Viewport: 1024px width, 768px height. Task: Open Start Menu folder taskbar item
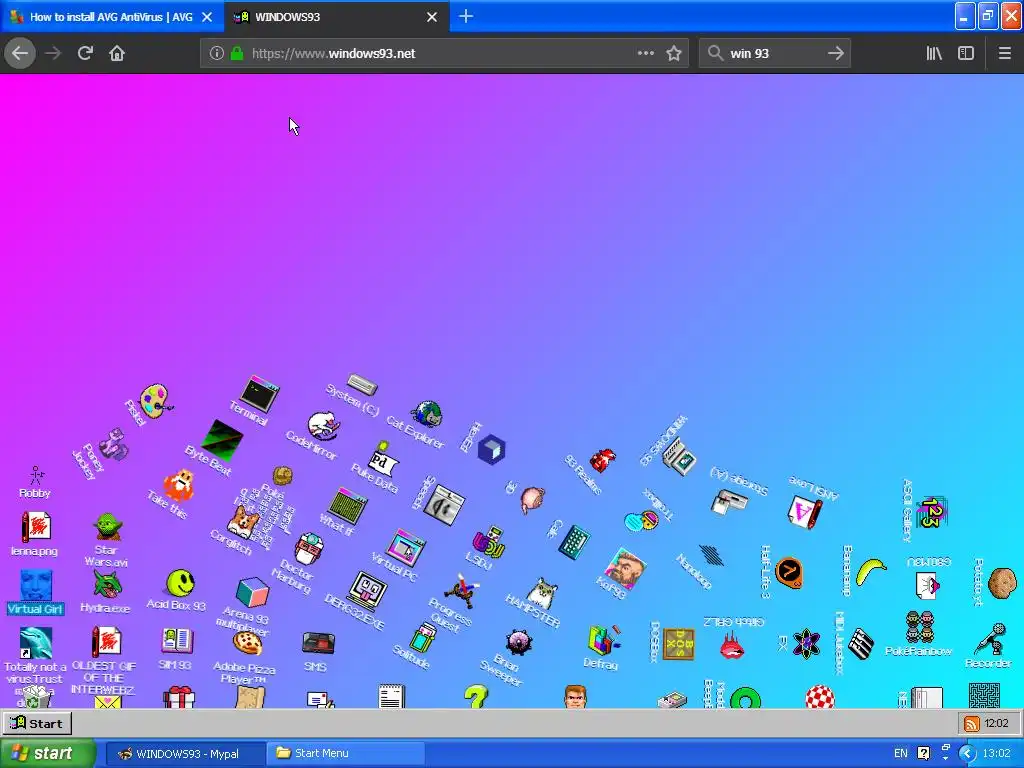(345, 754)
